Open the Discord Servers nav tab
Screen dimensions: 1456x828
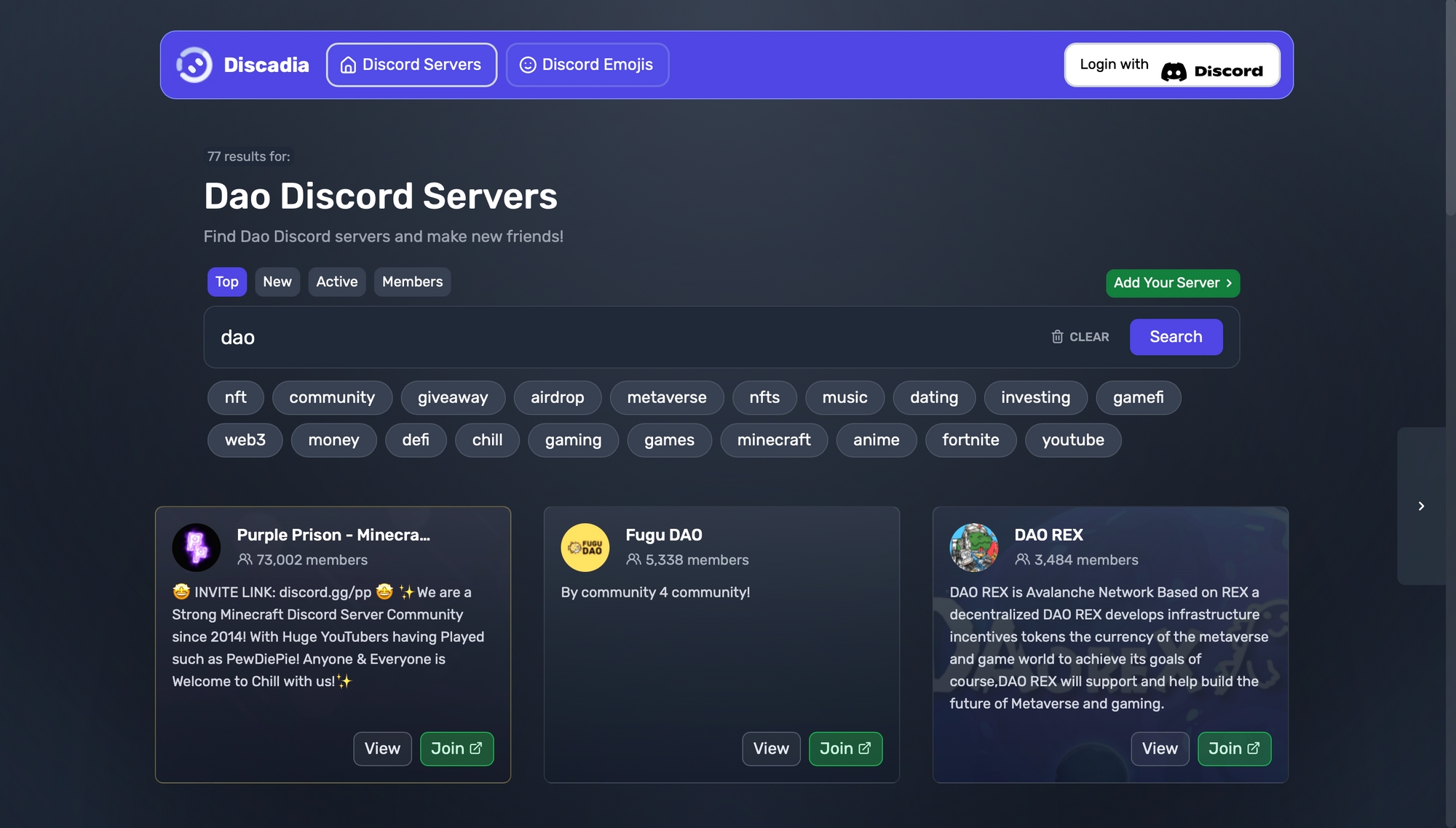coord(411,65)
